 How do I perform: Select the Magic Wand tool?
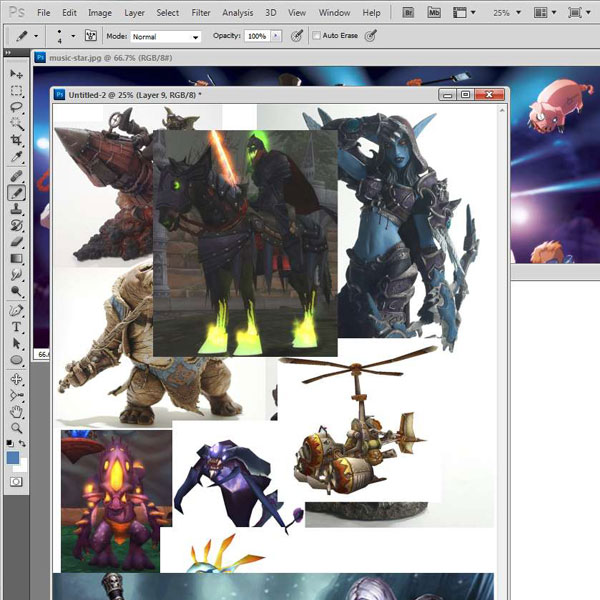click(x=16, y=124)
